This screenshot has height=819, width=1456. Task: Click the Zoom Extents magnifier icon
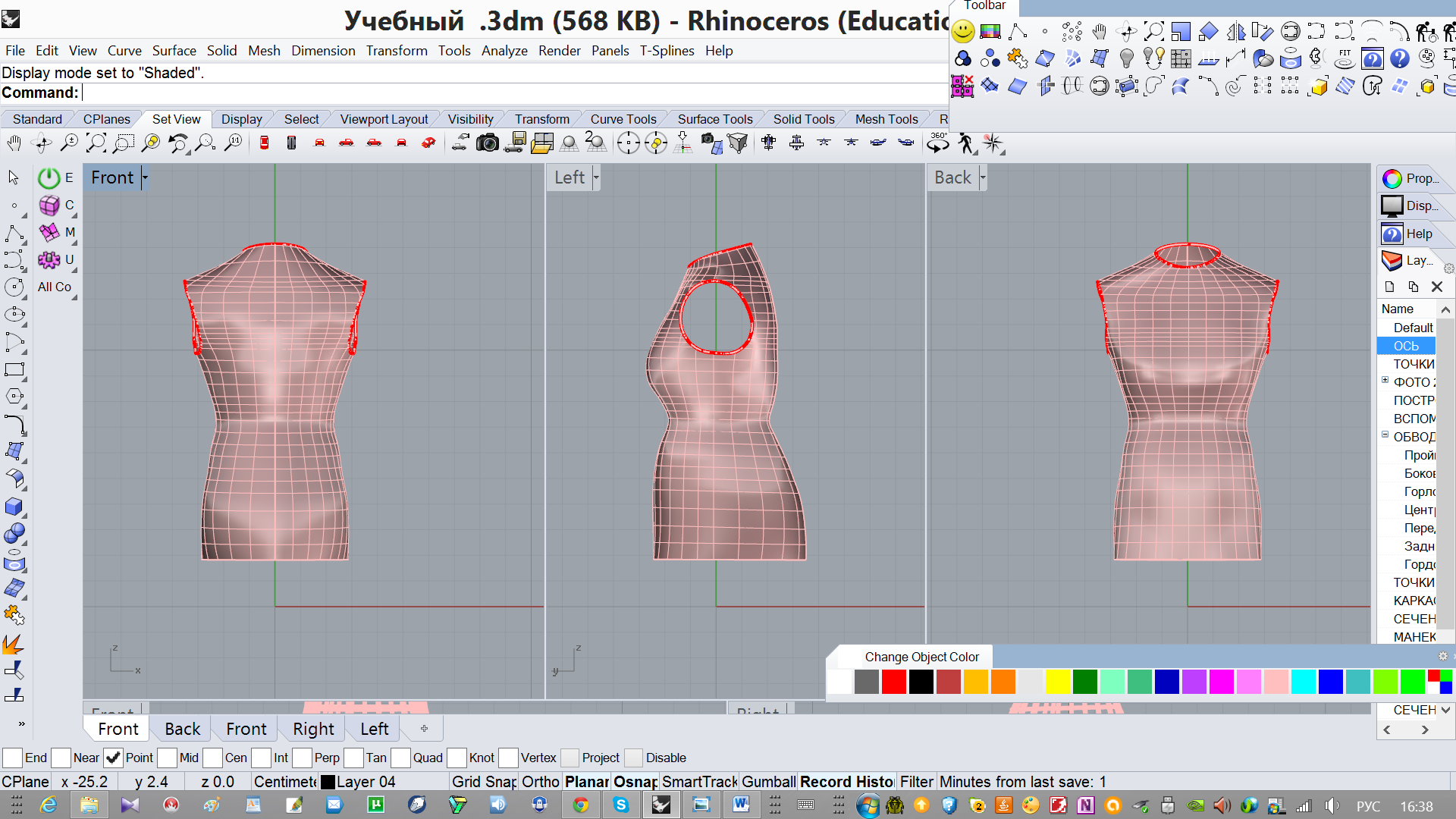click(x=96, y=143)
